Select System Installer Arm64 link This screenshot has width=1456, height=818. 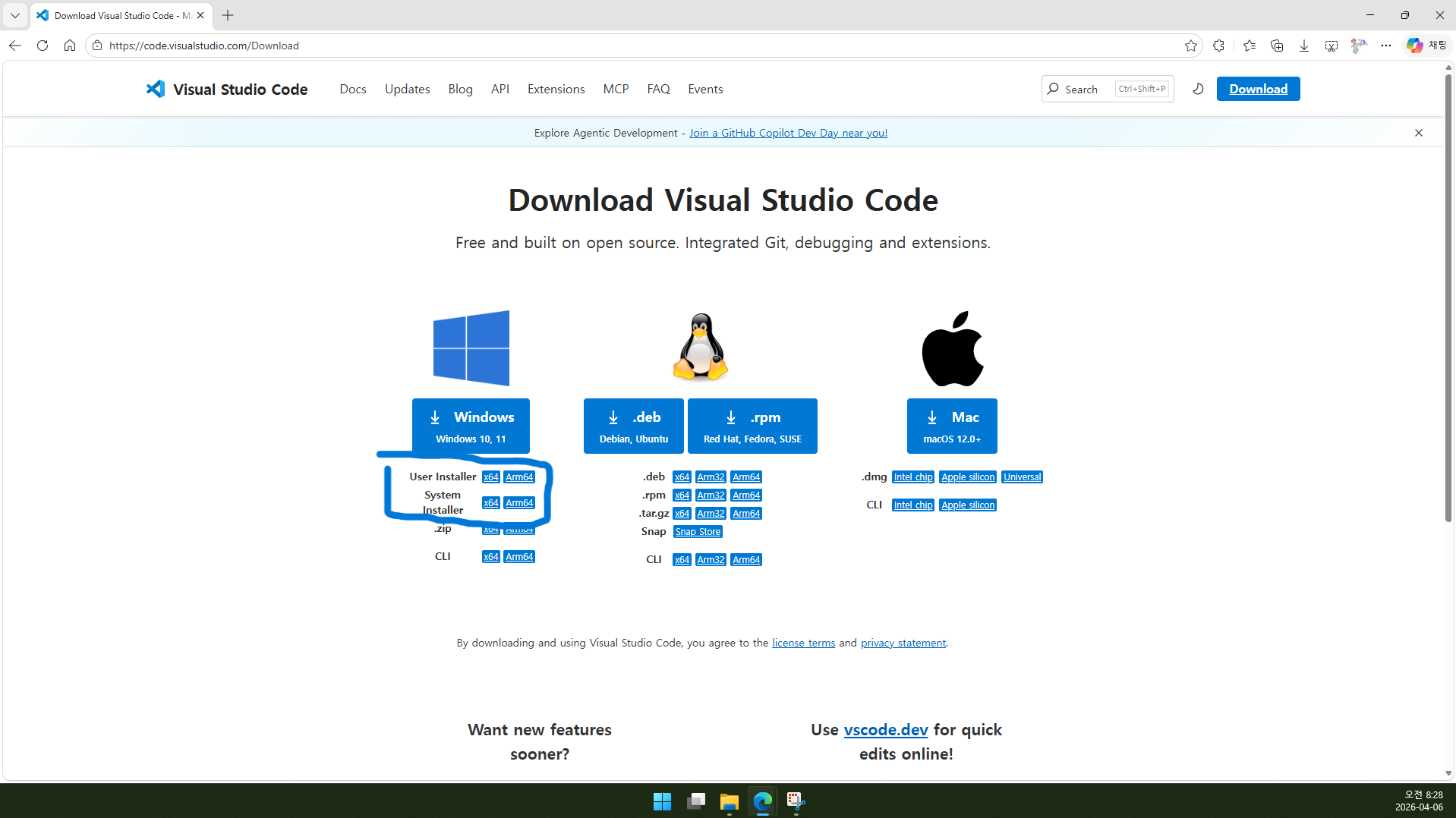(520, 503)
